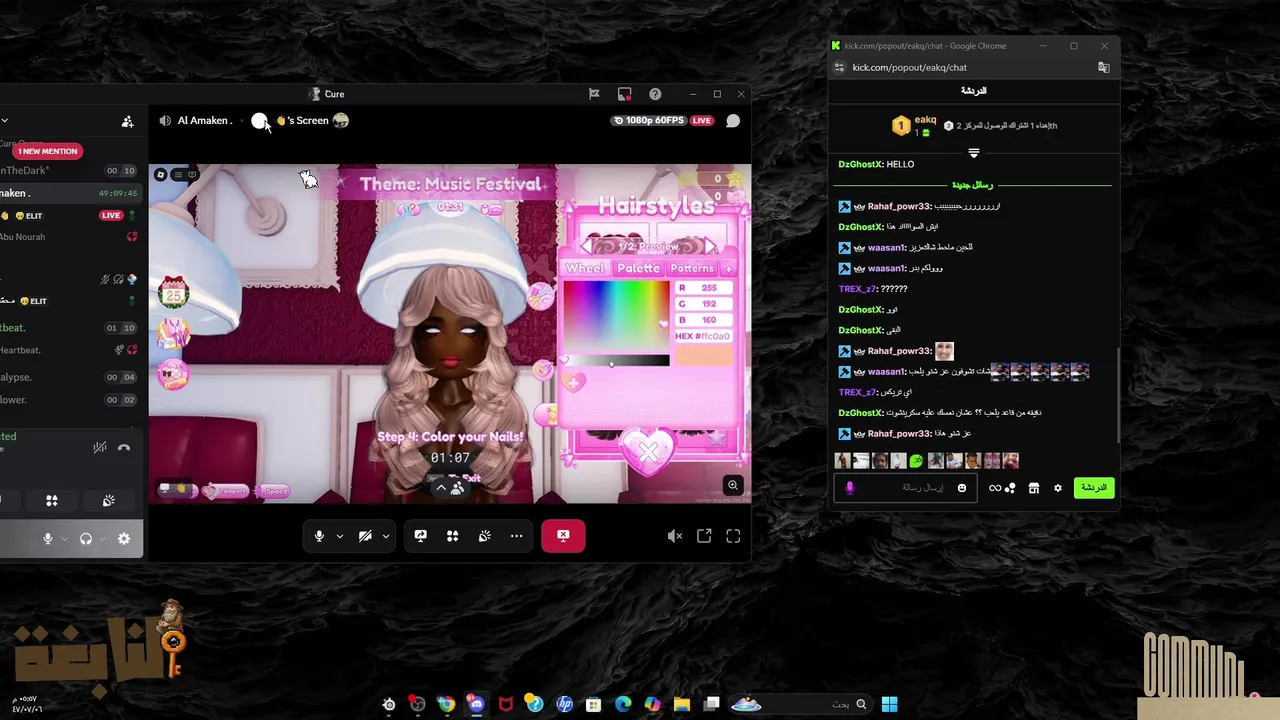Click the advent calendar 25 icon
This screenshot has width=1280, height=720.
[174, 293]
